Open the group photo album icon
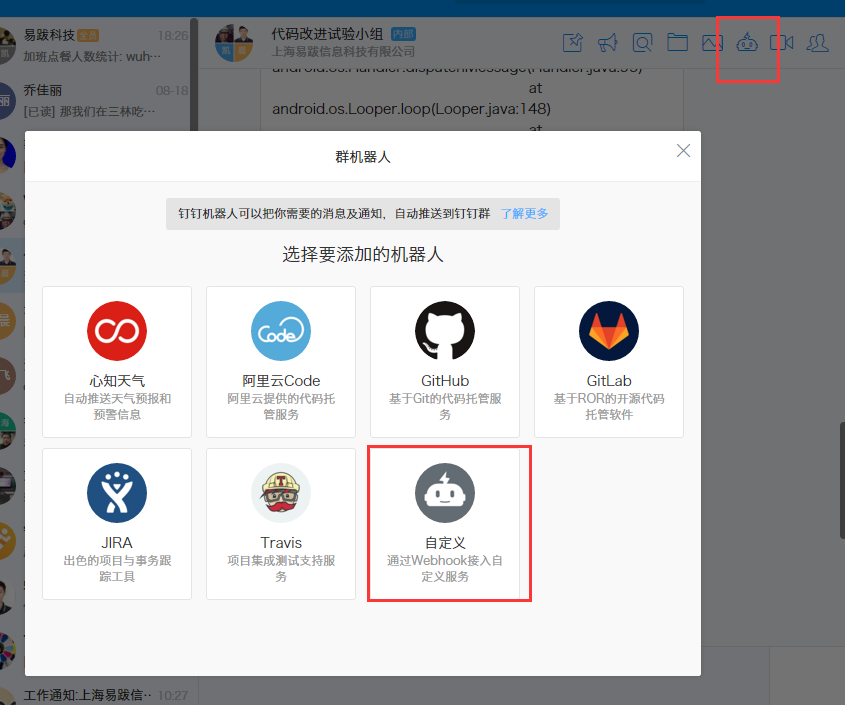 pos(712,43)
